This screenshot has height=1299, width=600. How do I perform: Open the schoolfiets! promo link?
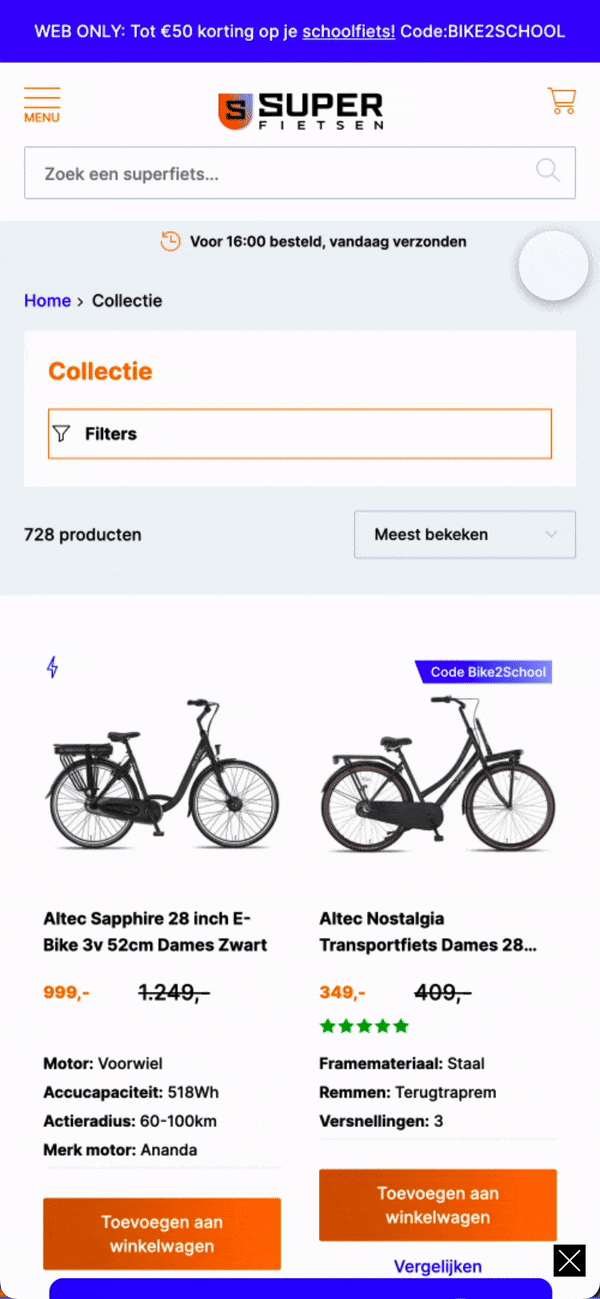349,31
